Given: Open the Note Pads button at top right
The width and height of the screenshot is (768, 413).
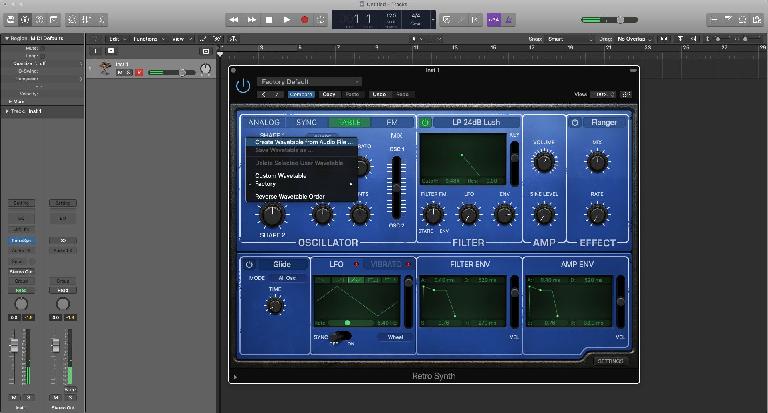Looking at the screenshot, I should point(728,20).
